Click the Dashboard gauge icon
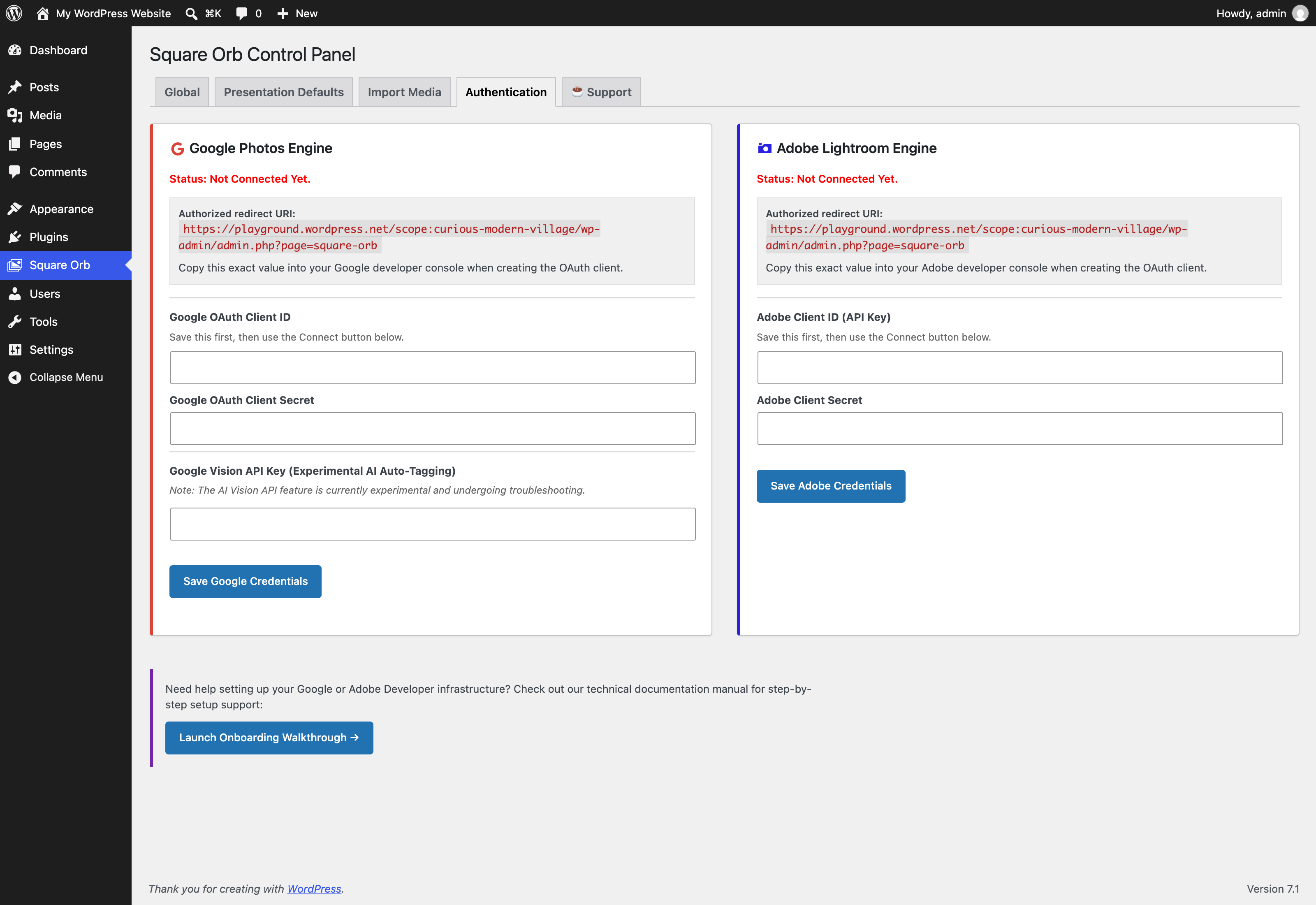The height and width of the screenshot is (905, 1316). pyautogui.click(x=15, y=50)
